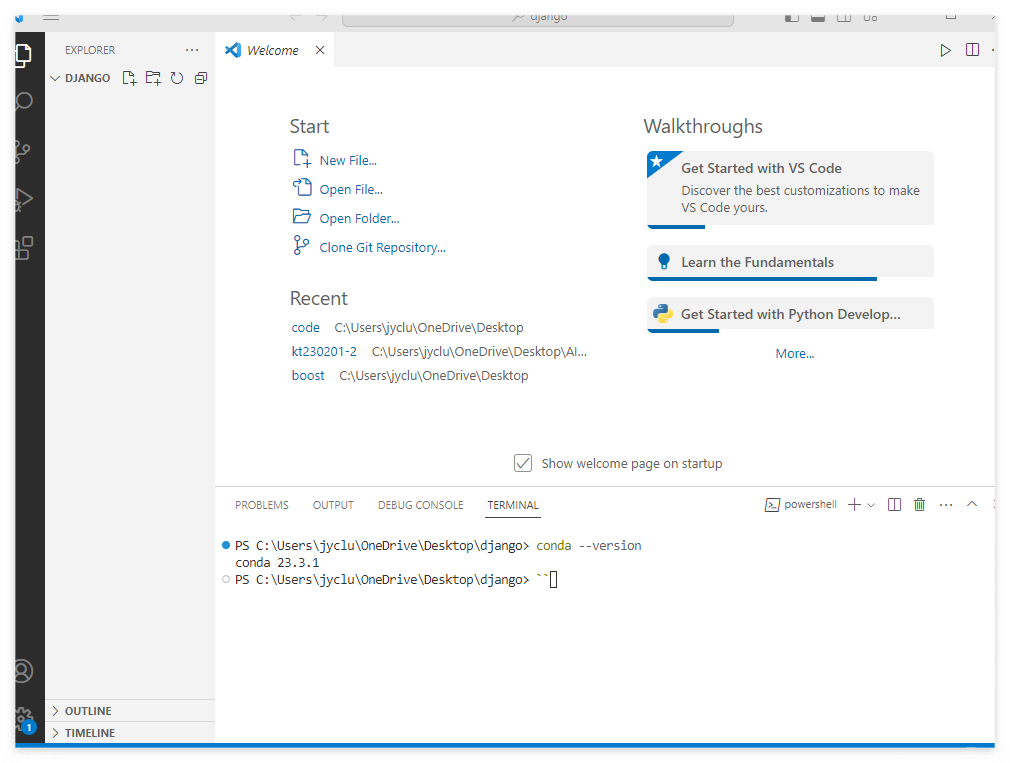Split the editor to the right
Screen dimensions: 1010x763
(x=972, y=50)
